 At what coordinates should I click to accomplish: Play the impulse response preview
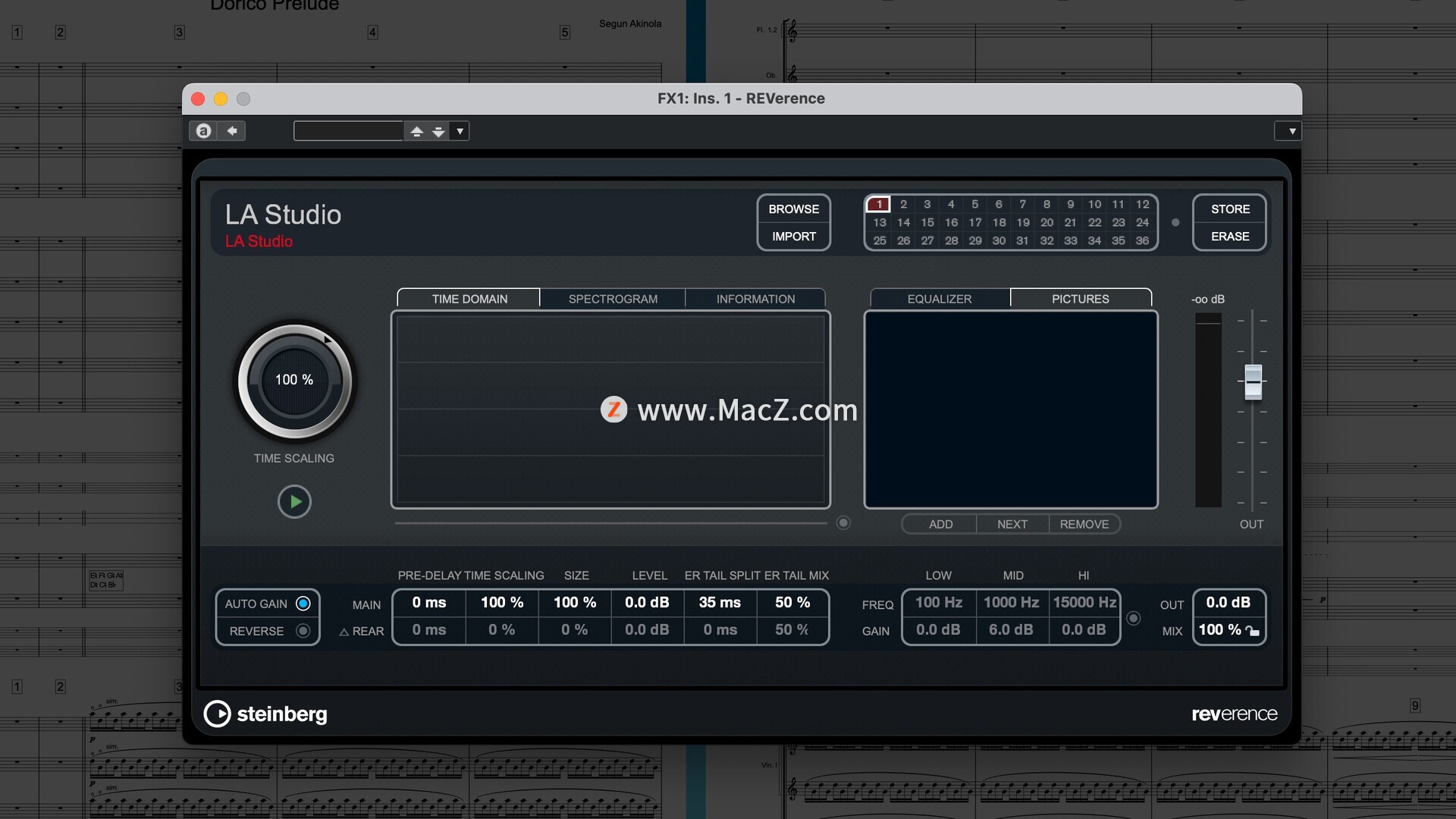[294, 501]
